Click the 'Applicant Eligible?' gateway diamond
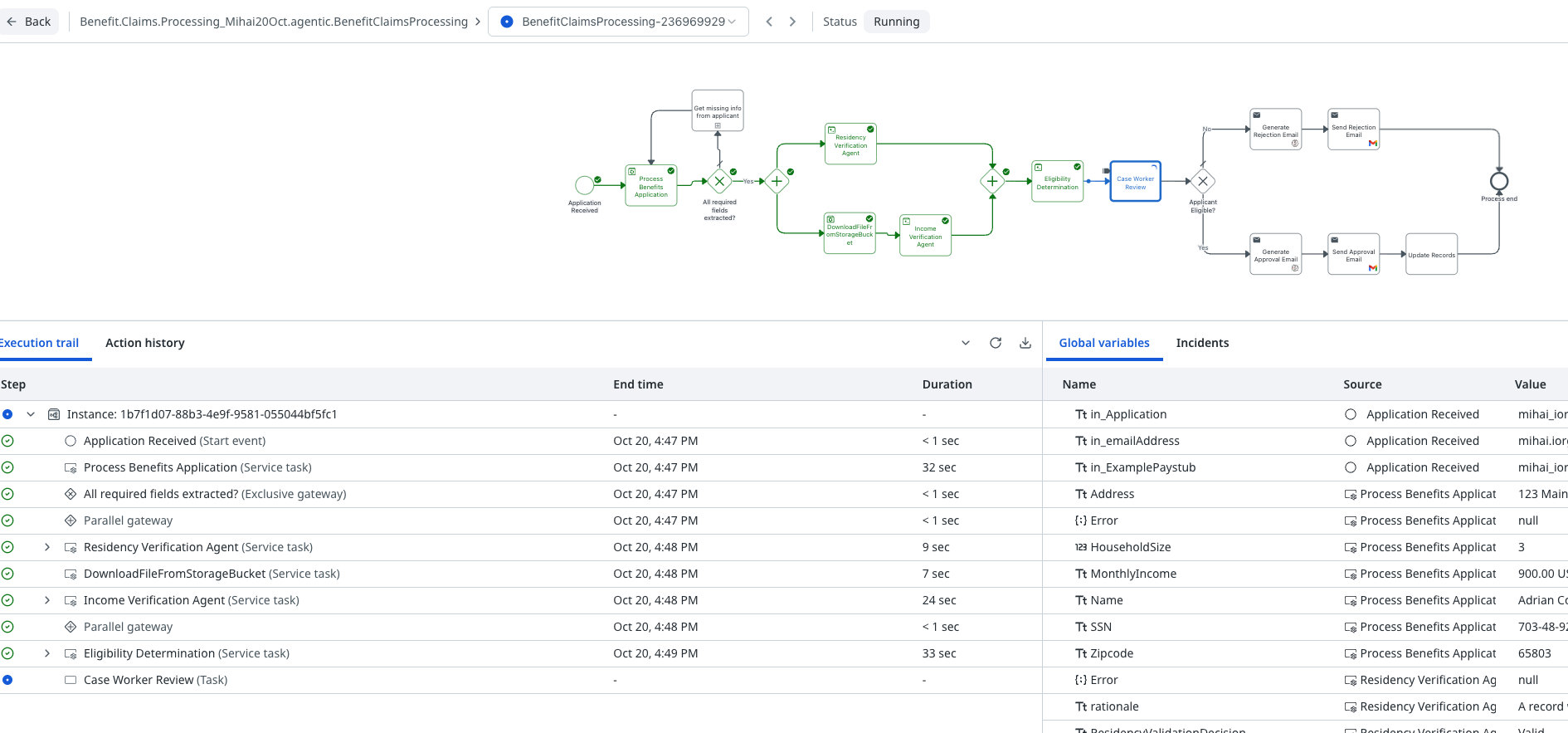This screenshot has width=1568, height=733. coord(1203,181)
